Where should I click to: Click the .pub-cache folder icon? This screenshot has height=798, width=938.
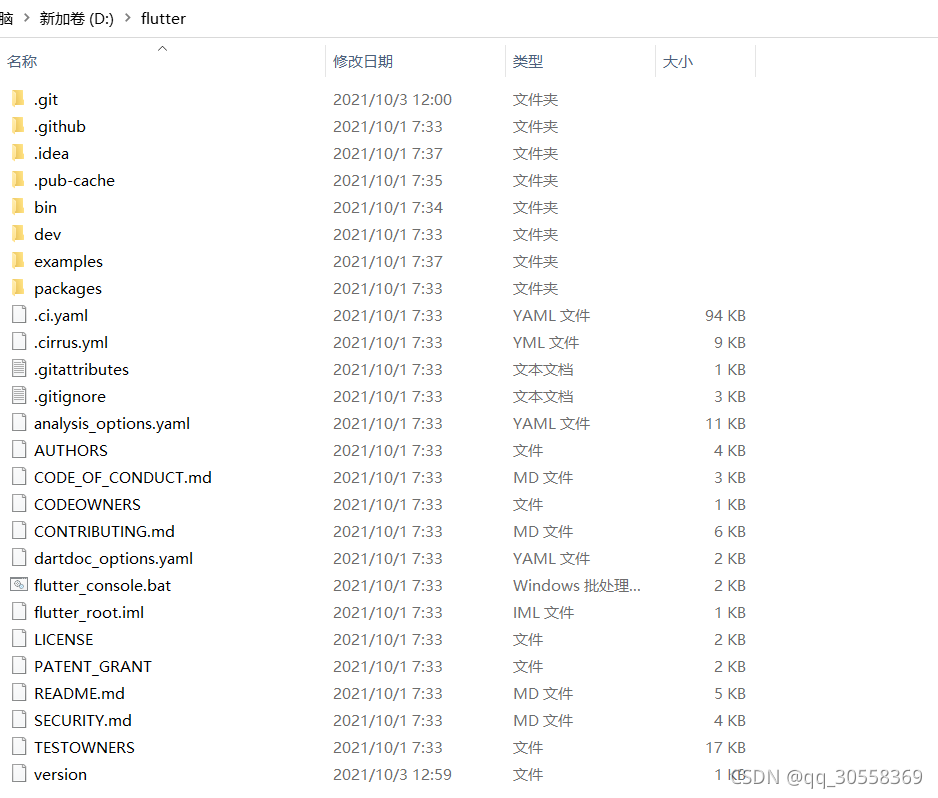click(19, 179)
